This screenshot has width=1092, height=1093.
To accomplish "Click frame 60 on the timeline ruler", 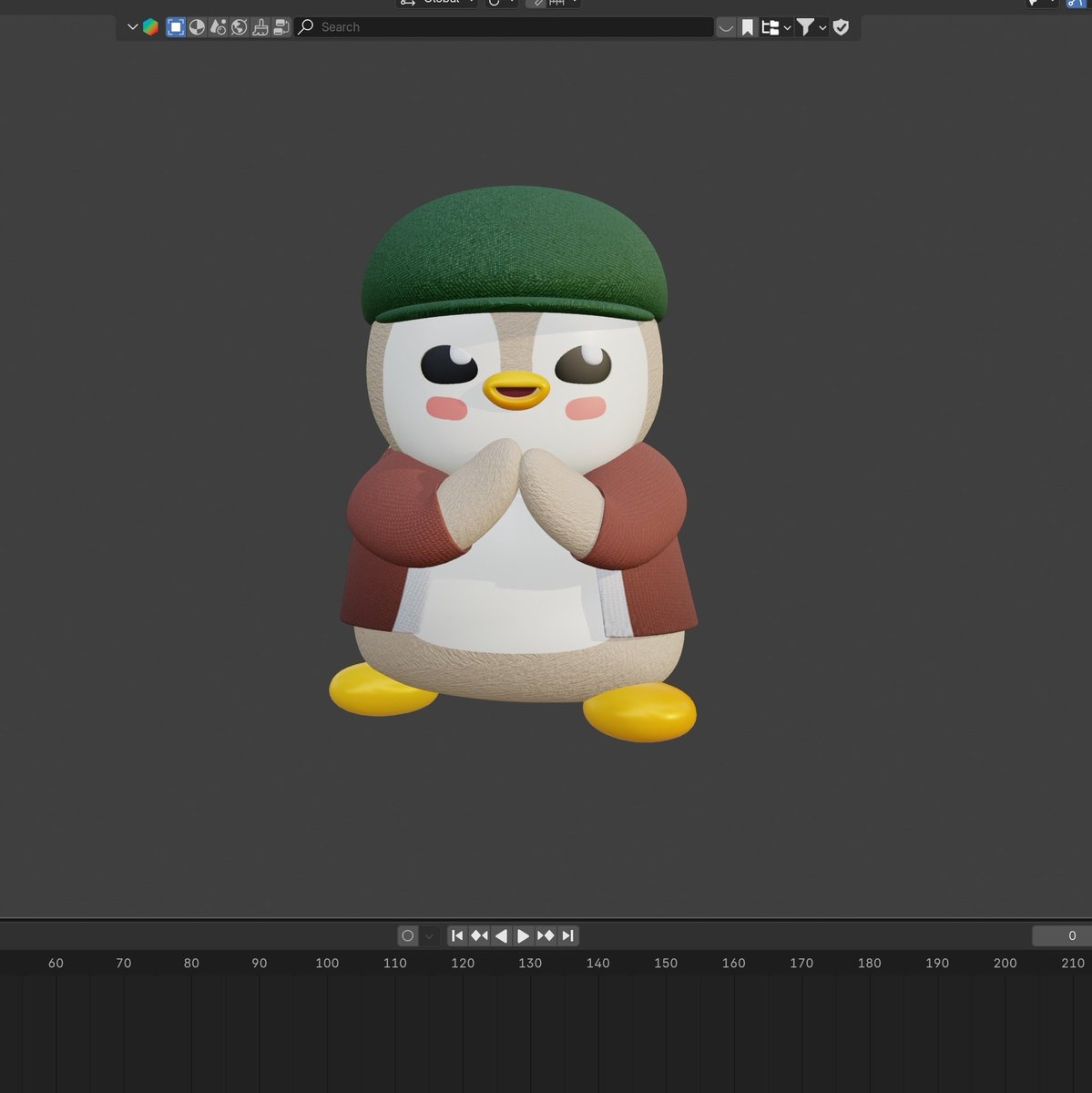I will pos(56,963).
